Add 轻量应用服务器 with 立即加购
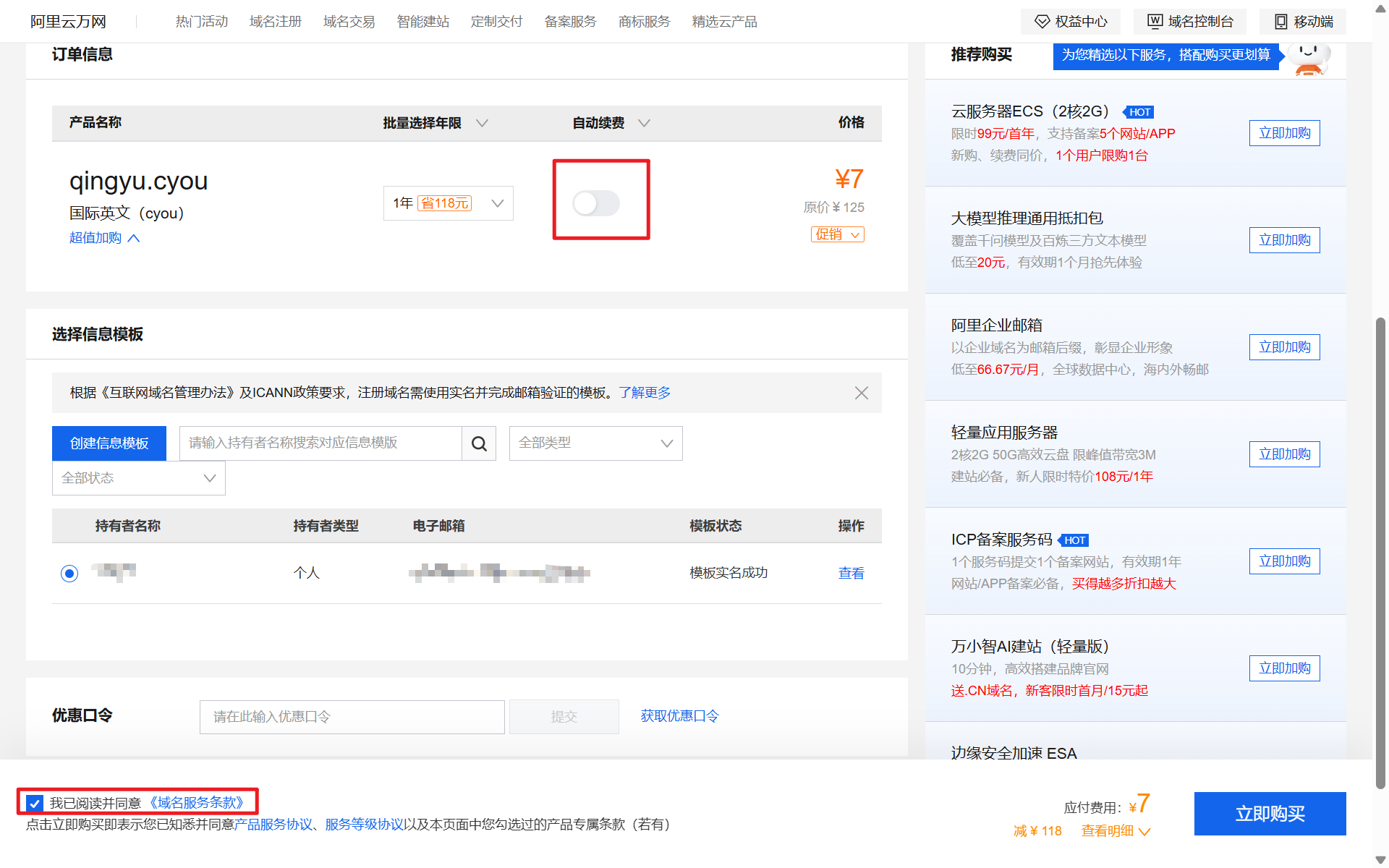The width and height of the screenshot is (1389, 868). (x=1284, y=454)
